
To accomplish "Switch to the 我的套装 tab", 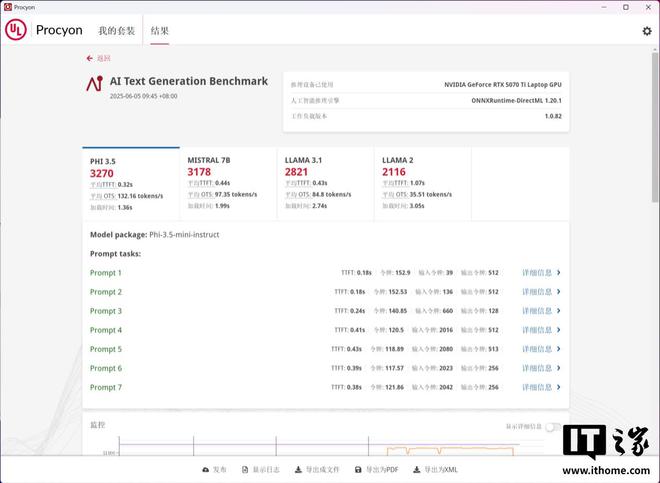I will 117,31.
